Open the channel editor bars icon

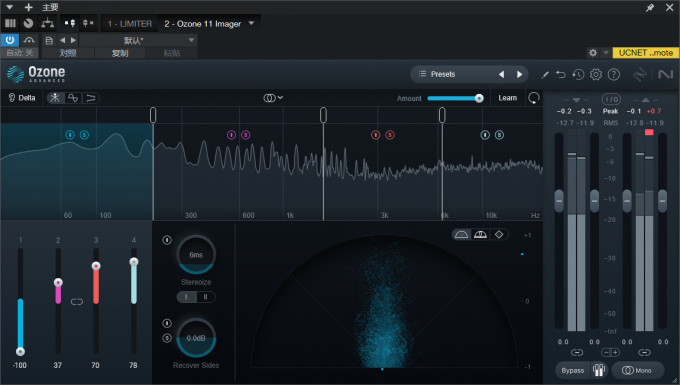10,23
